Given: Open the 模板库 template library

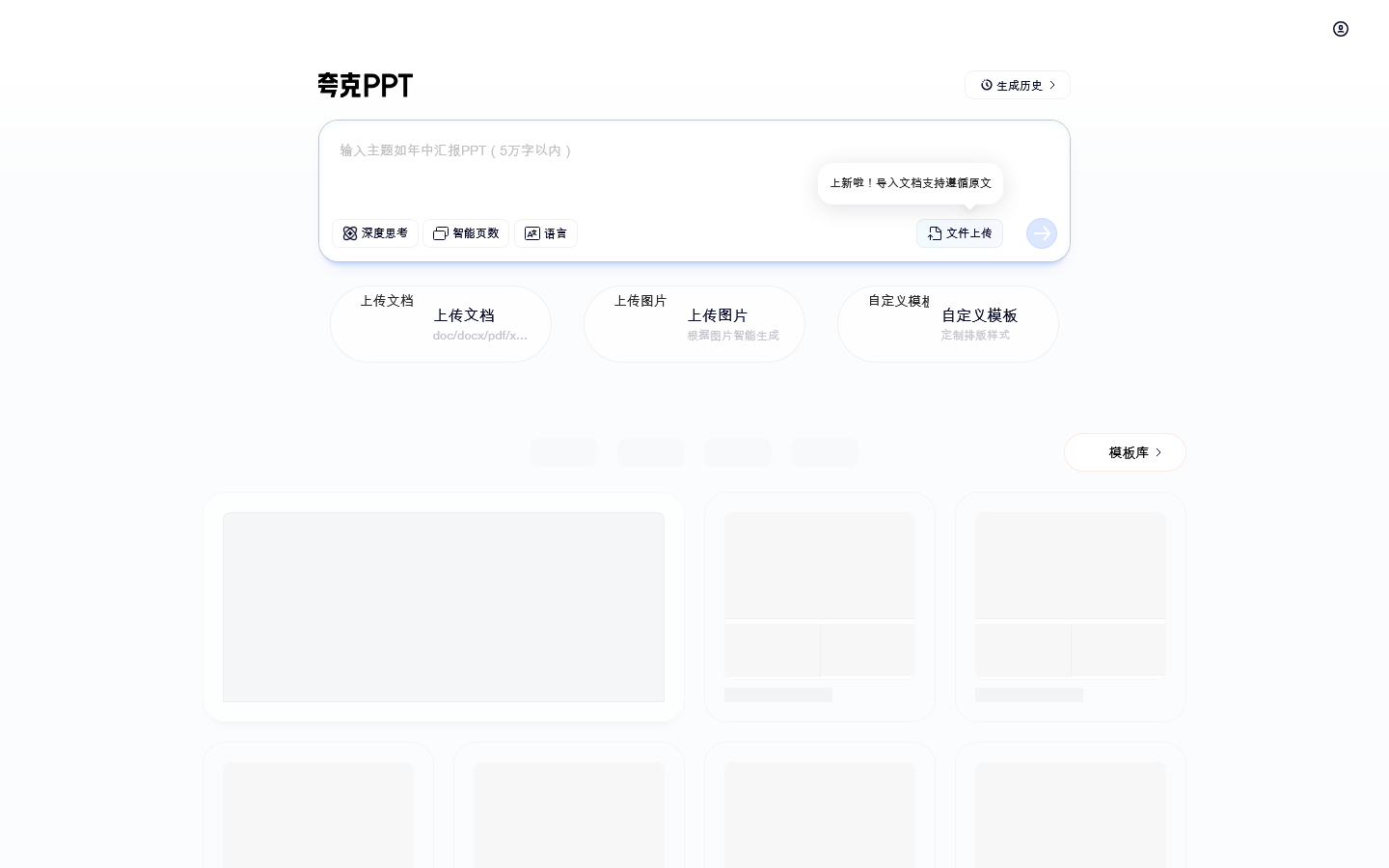Looking at the screenshot, I should (1125, 452).
